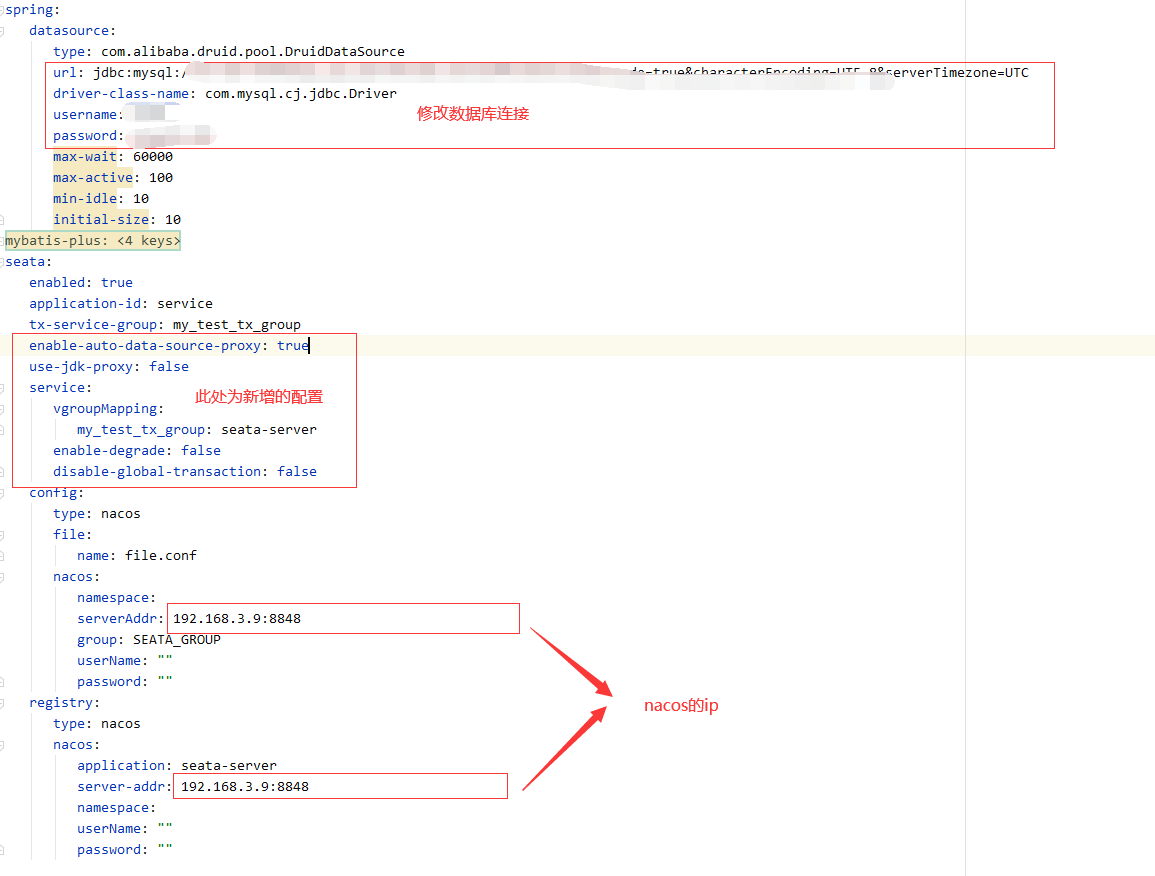The height and width of the screenshot is (876, 1155).
Task: Click the enable-degrade key
Action: [108, 451]
